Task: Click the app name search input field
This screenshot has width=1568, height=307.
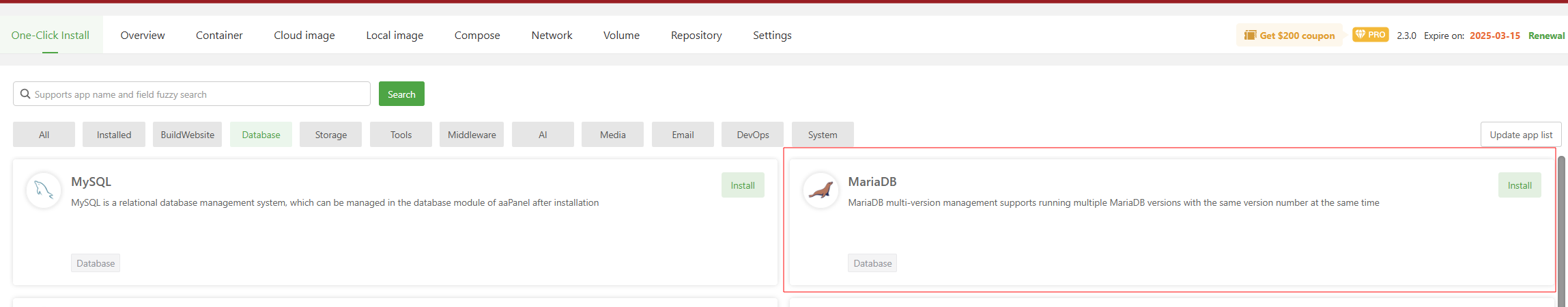Action: tap(192, 94)
